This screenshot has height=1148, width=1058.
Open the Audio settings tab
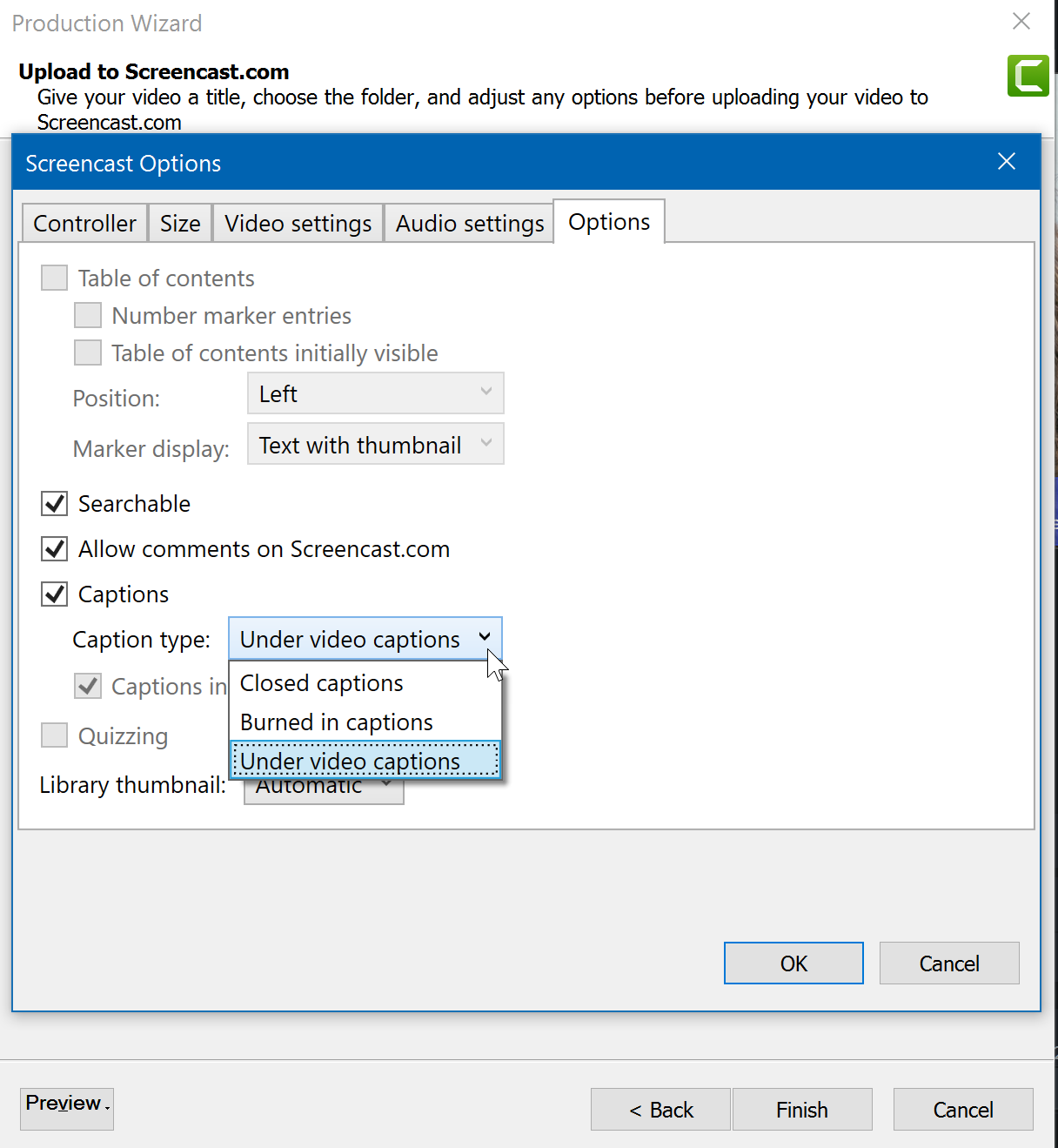(x=470, y=224)
